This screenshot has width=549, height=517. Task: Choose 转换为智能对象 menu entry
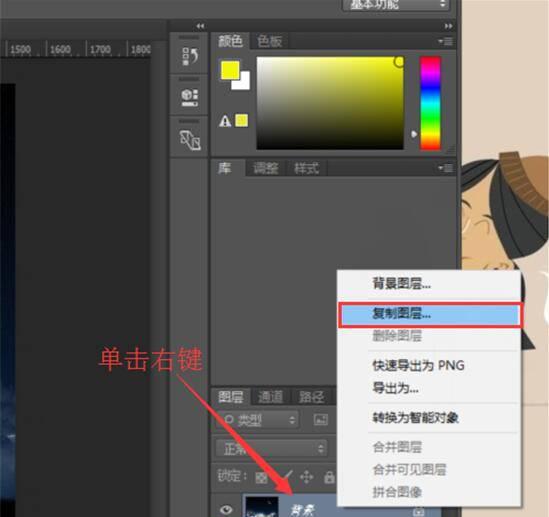pos(416,418)
